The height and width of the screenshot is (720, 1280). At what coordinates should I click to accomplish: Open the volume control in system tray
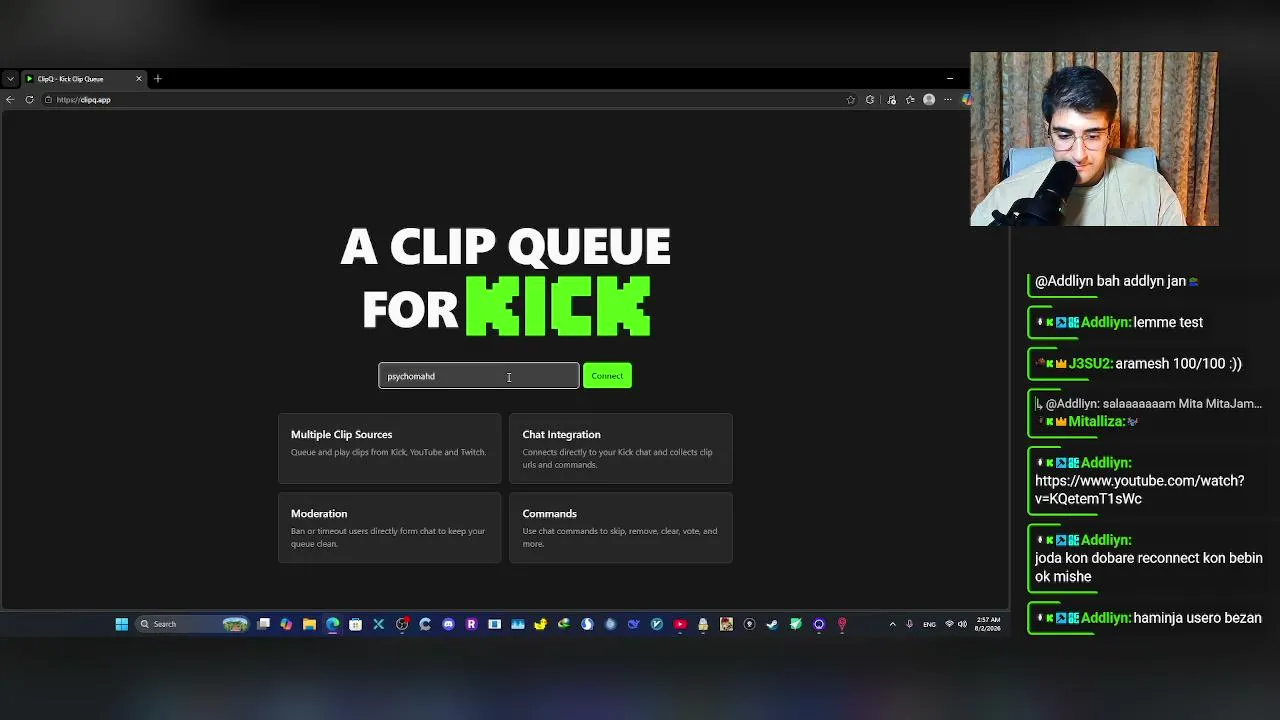(962, 624)
